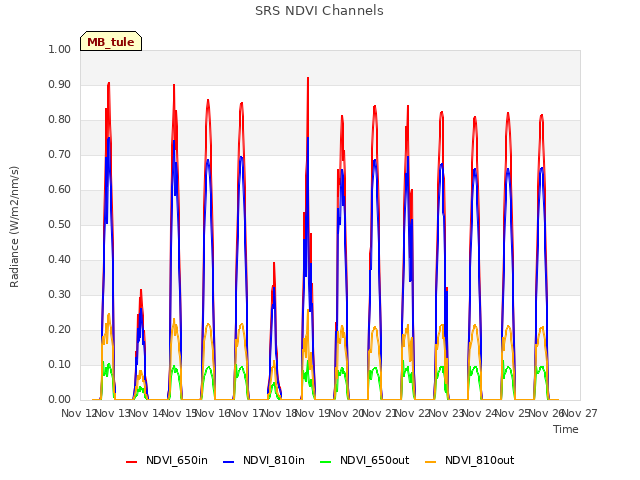The height and width of the screenshot is (480, 640).
Task: Click the Nov 12 x-axis date label
Action: (78, 413)
